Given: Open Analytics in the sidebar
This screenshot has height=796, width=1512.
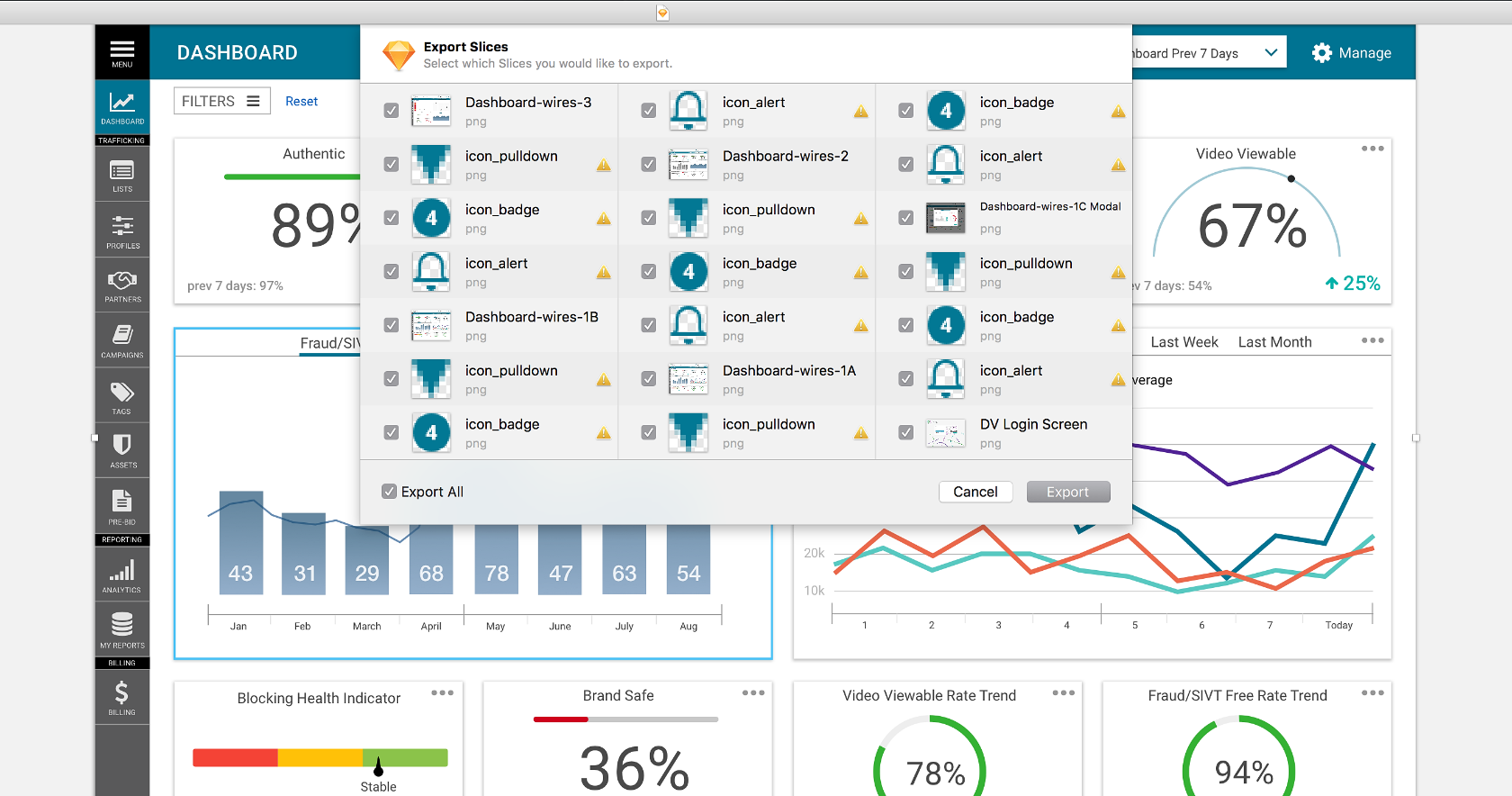Looking at the screenshot, I should (122, 575).
